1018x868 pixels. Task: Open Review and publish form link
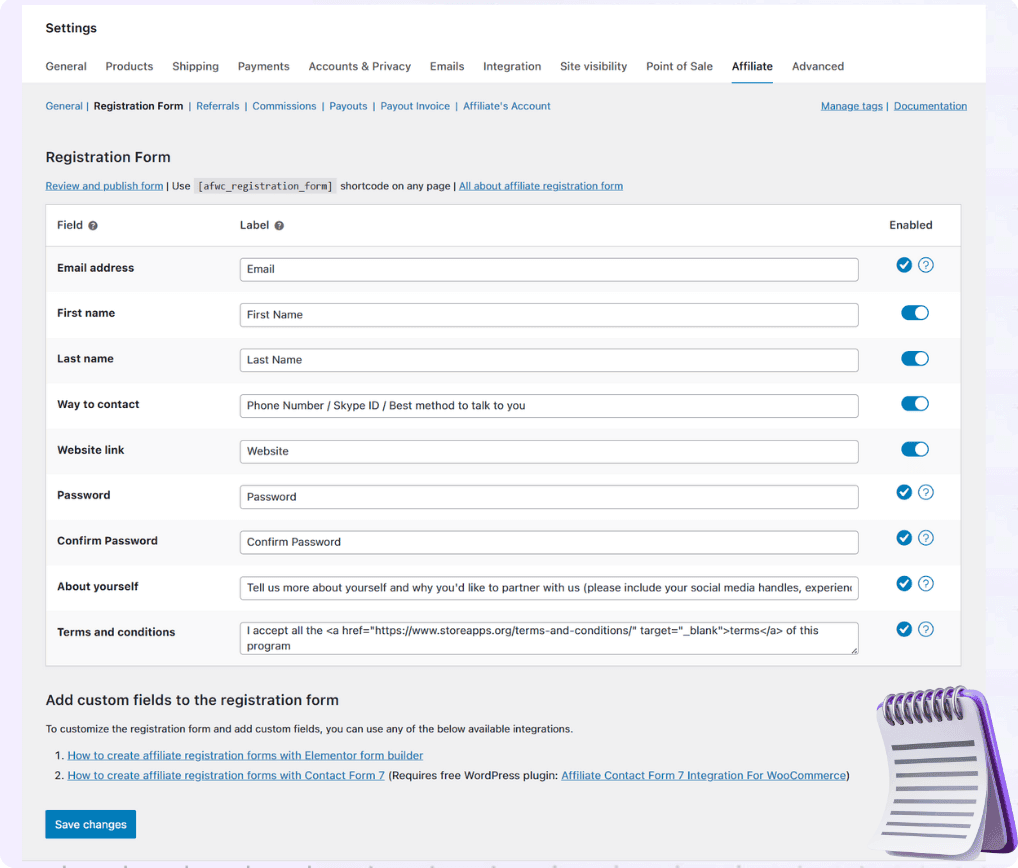pos(104,185)
